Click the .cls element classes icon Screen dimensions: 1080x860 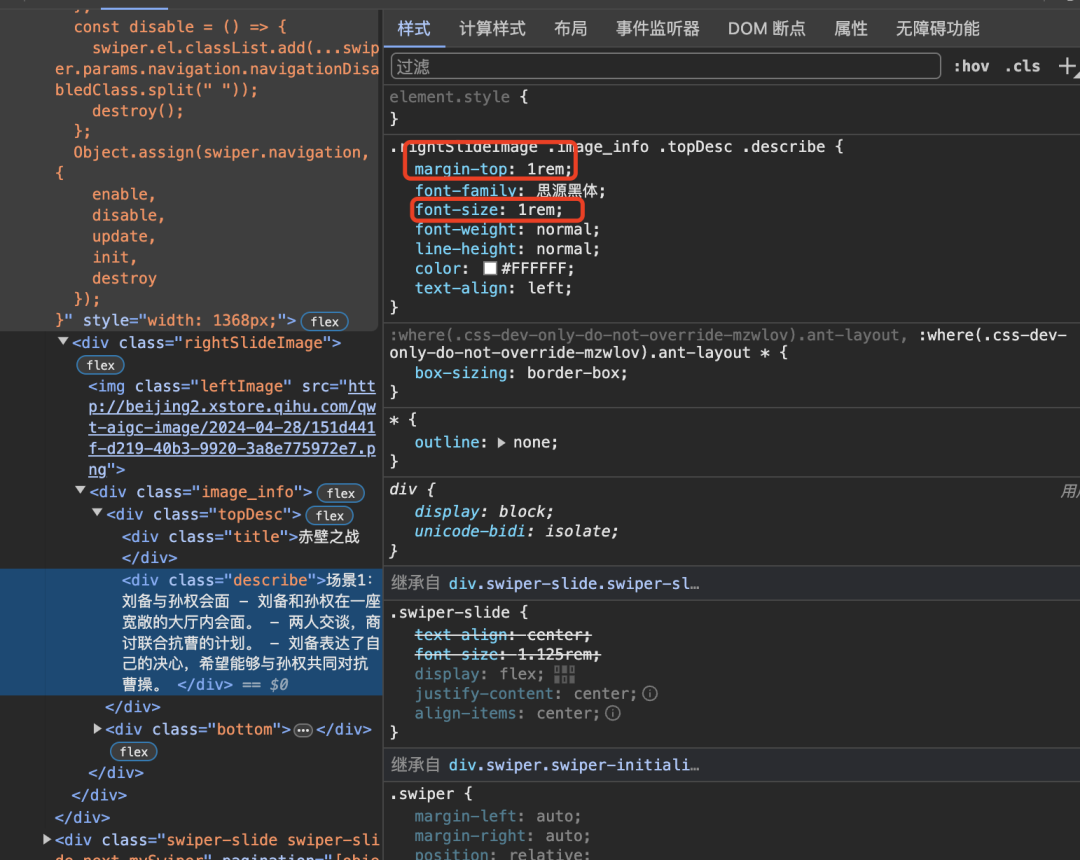click(x=1022, y=65)
